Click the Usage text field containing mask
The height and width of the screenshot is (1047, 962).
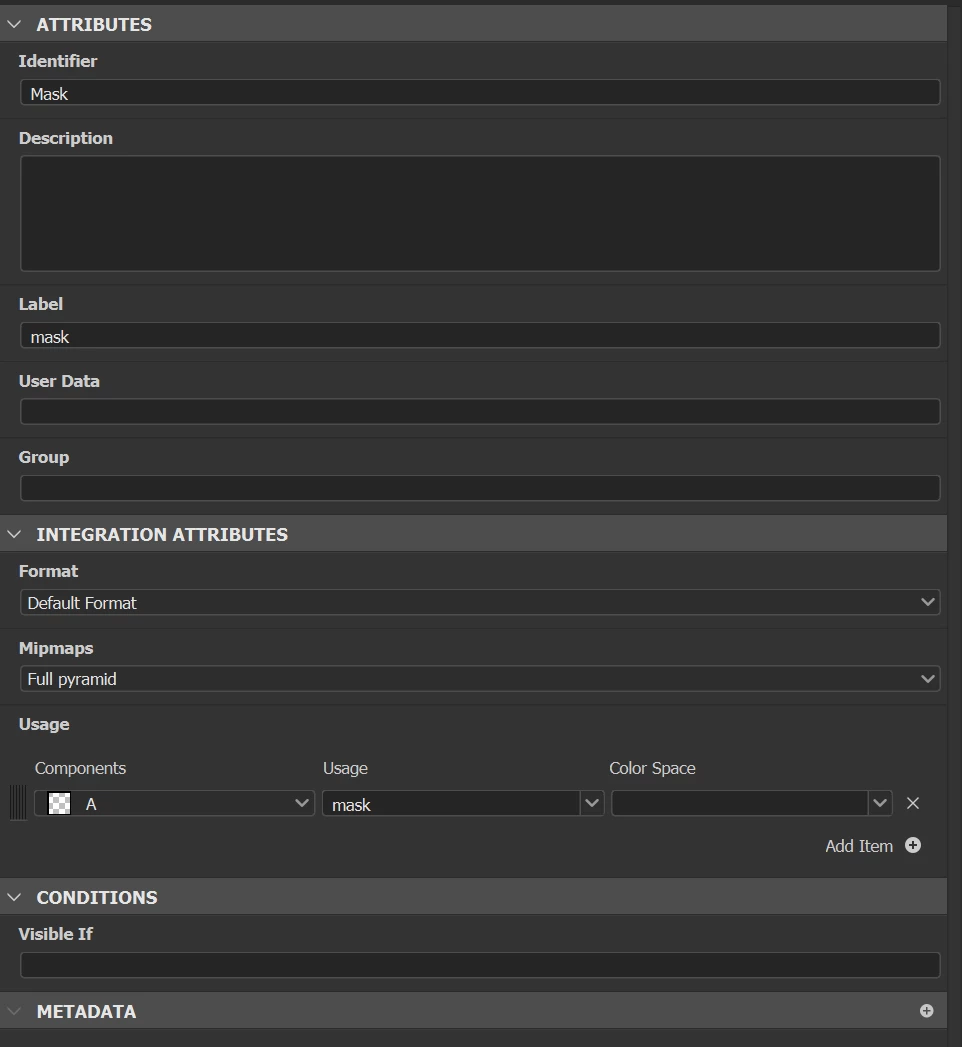(x=451, y=803)
